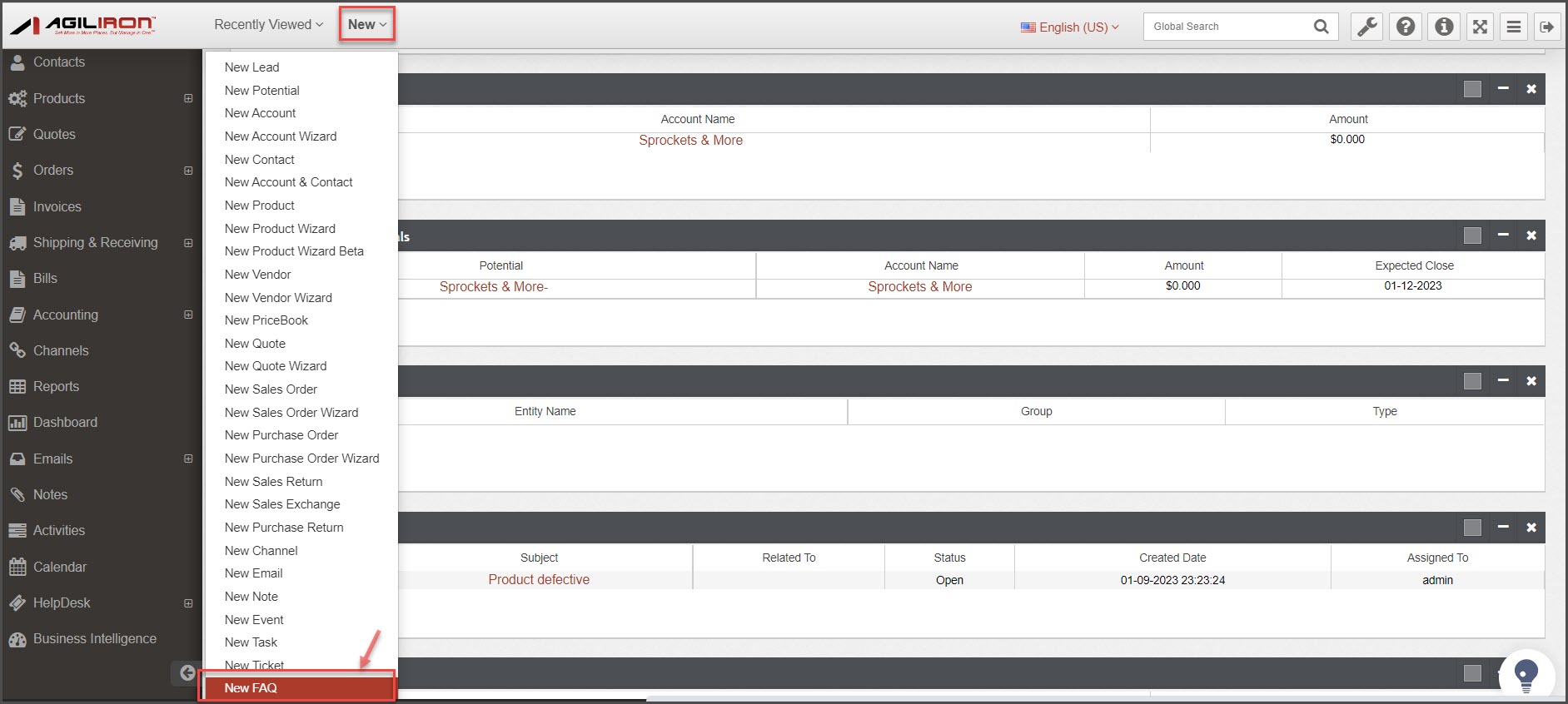Open Reports in the sidebar
1568x704 pixels.
pyautogui.click(x=56, y=386)
